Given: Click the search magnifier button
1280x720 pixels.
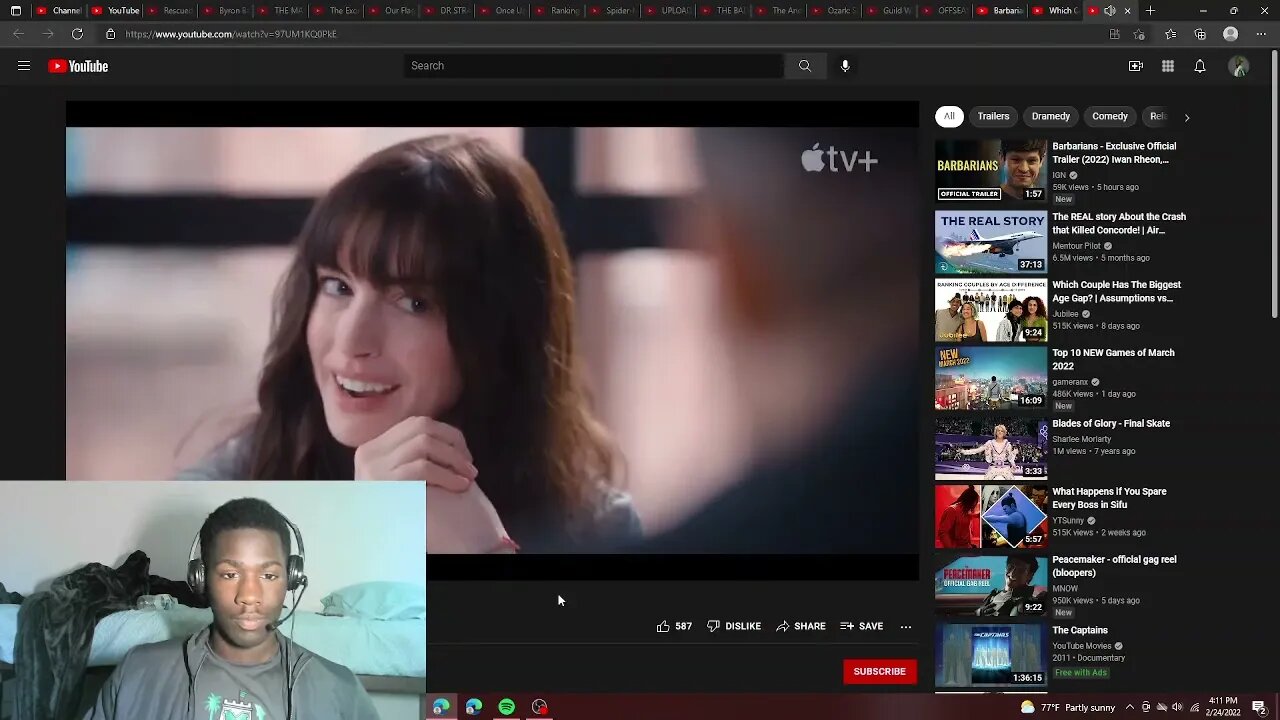Looking at the screenshot, I should [805, 66].
